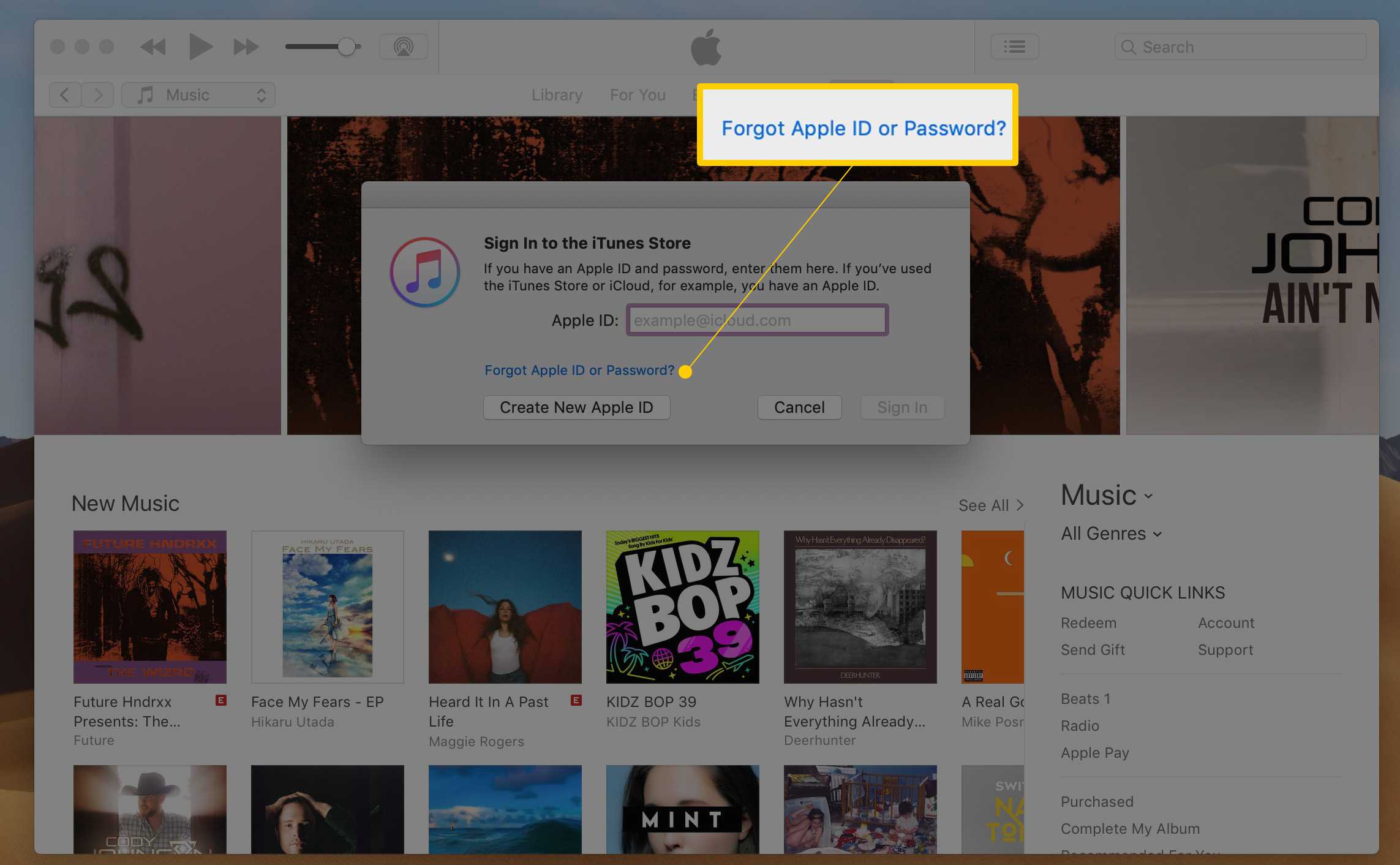
Task: Click the fast forward control icon
Action: click(244, 46)
